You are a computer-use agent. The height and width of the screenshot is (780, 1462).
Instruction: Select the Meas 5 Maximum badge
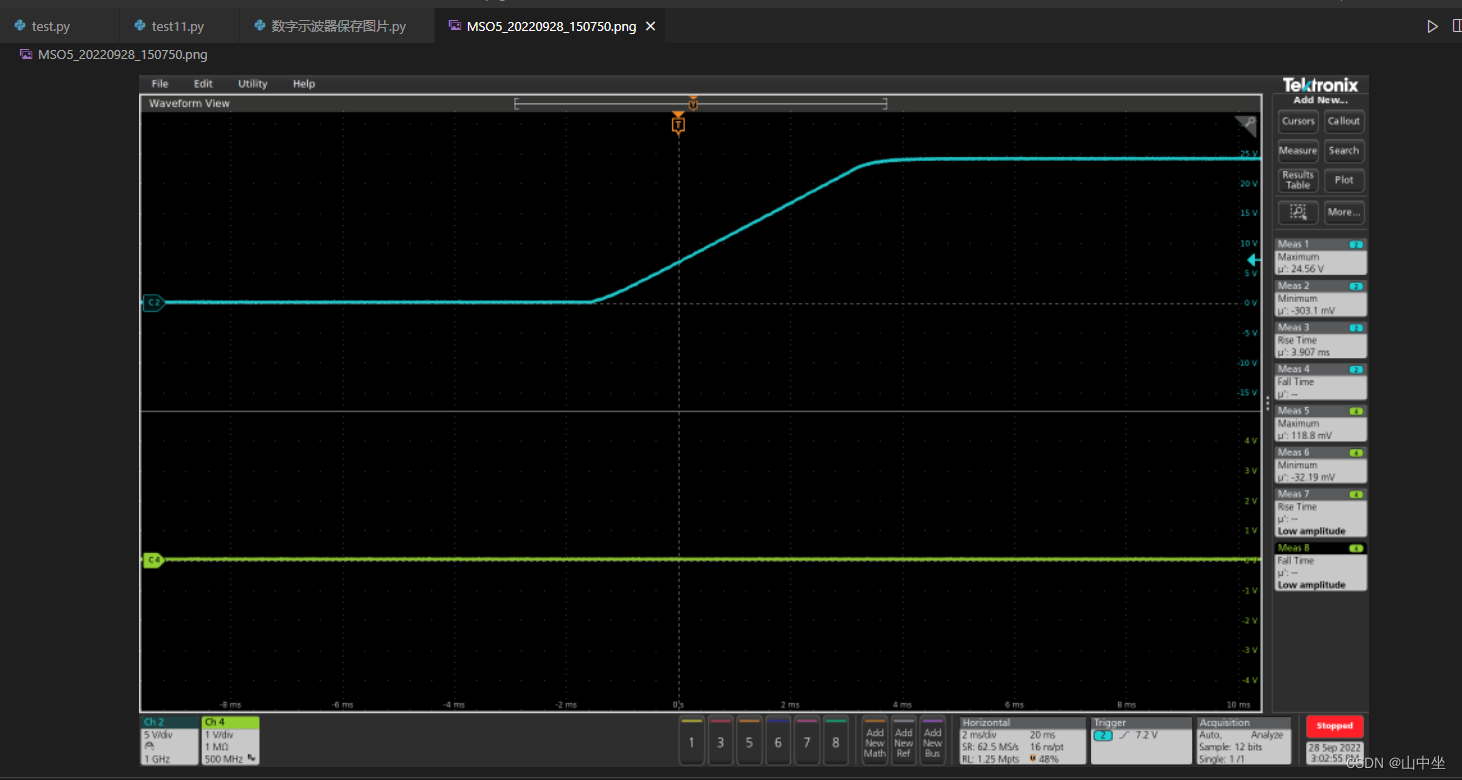[1320, 424]
